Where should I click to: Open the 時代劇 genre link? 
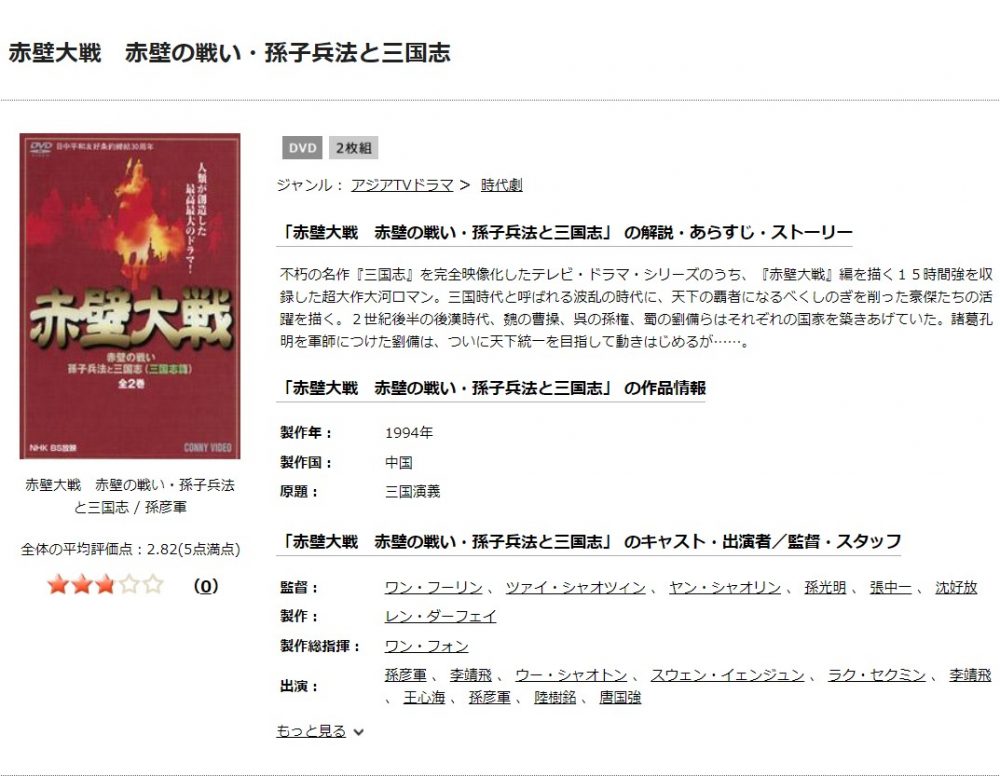pos(501,185)
